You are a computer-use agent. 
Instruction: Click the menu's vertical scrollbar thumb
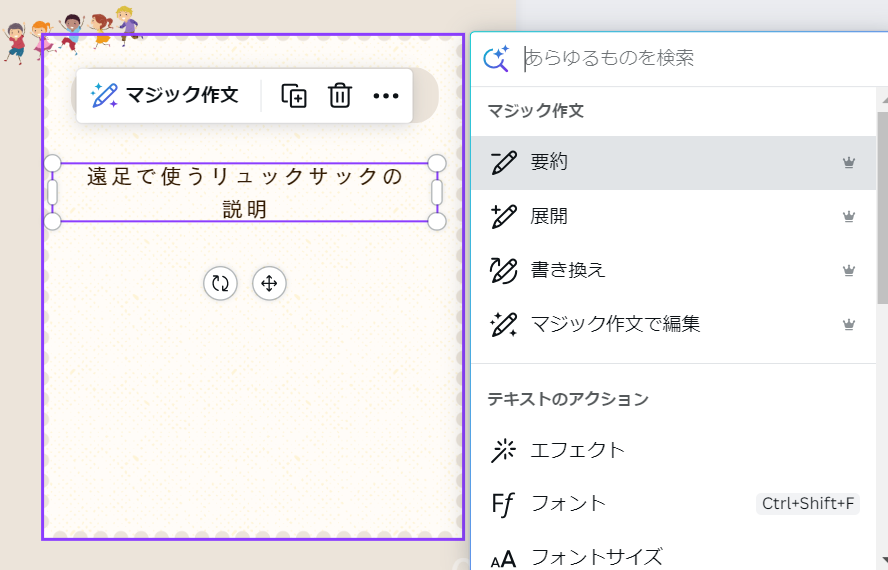click(882, 207)
